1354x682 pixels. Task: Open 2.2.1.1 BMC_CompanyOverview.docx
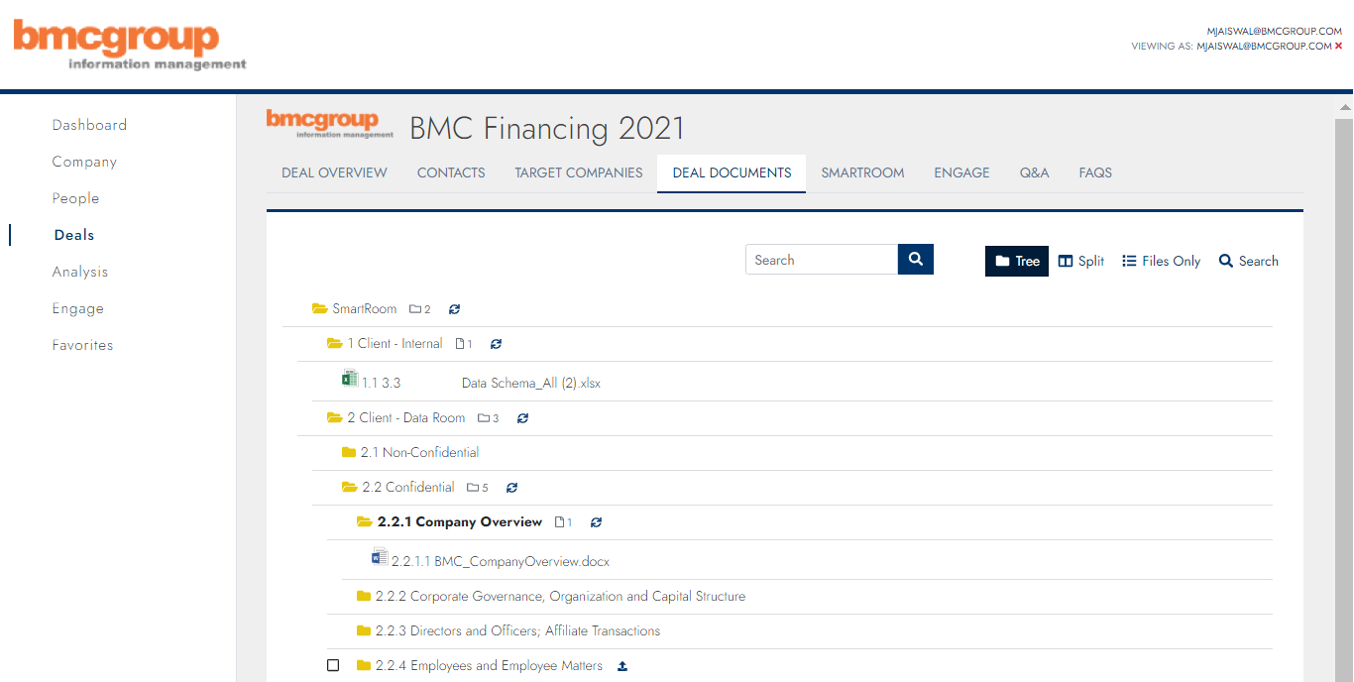[500, 562]
